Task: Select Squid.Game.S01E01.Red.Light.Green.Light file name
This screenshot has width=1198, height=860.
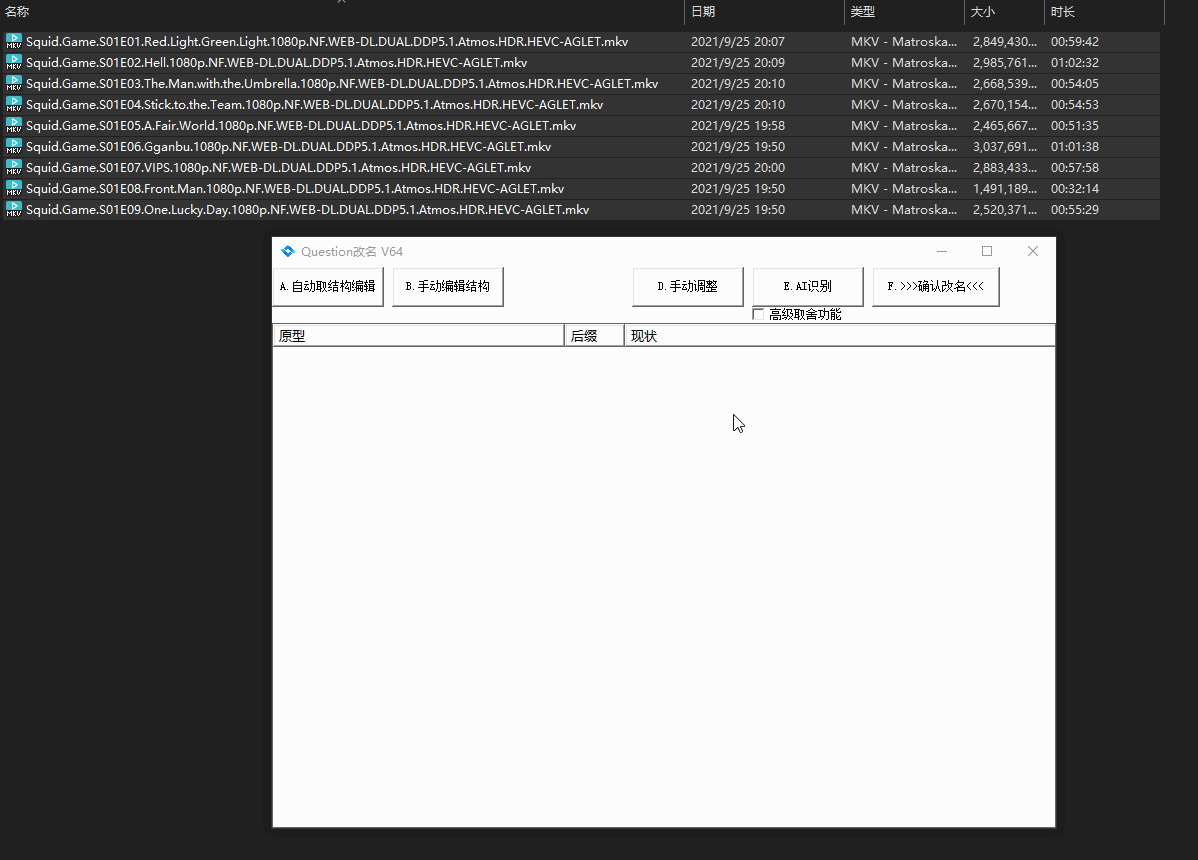Action: tap(327, 41)
